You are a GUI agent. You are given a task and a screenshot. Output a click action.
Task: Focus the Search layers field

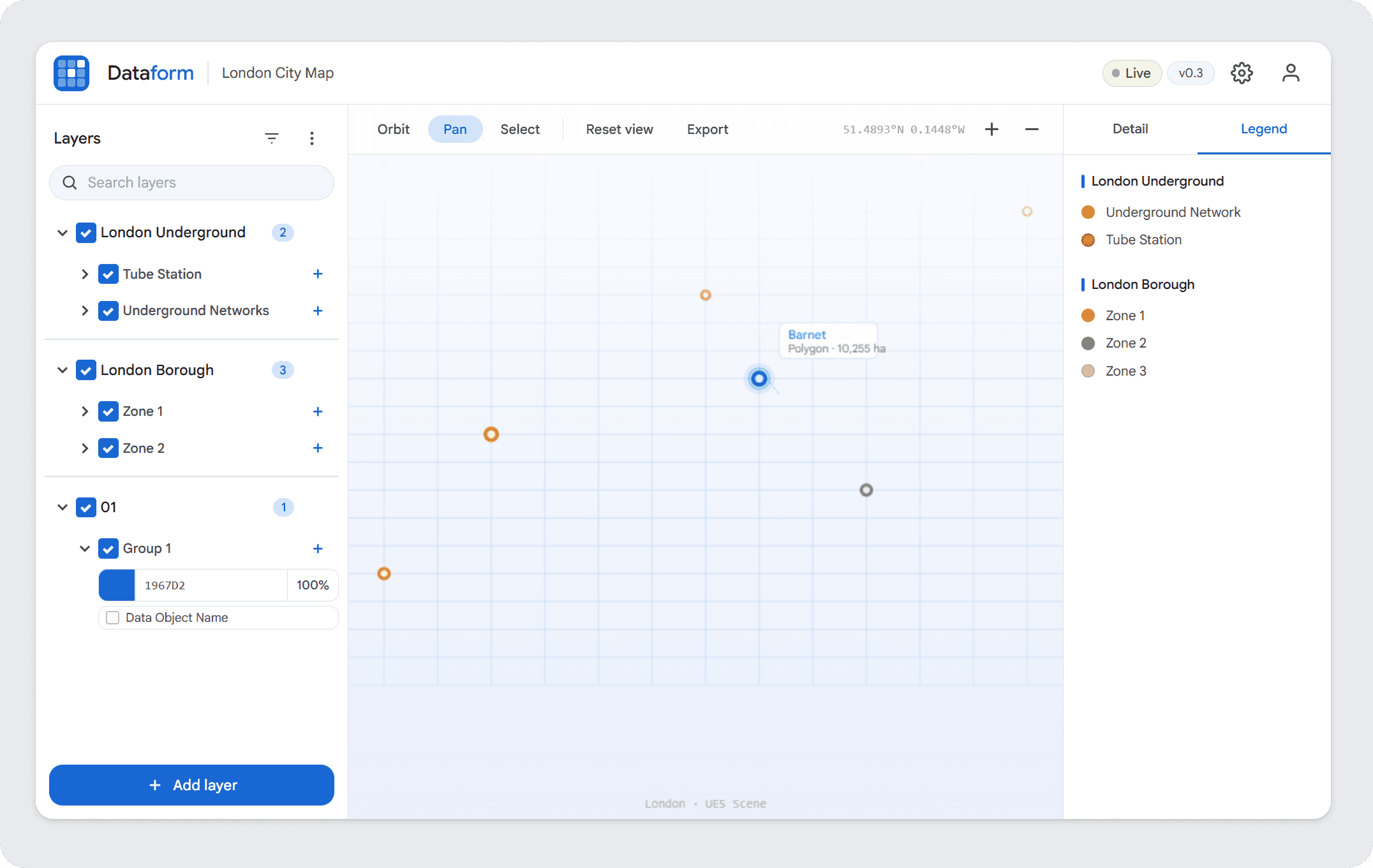(191, 183)
